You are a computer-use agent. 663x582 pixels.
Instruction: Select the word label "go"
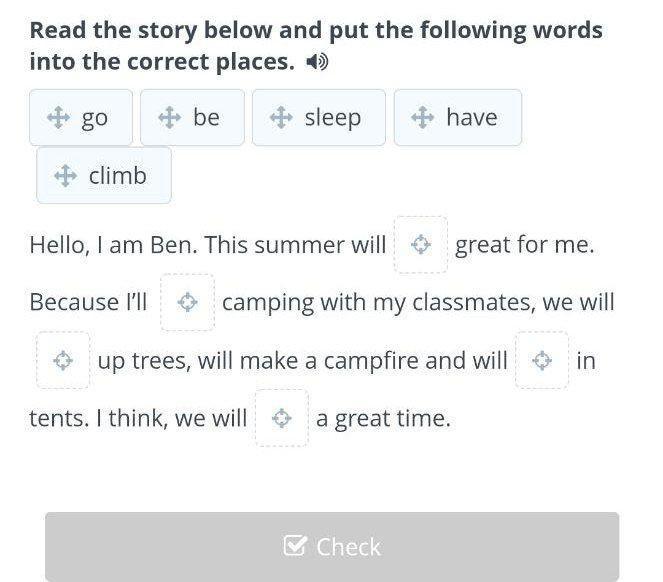click(95, 118)
